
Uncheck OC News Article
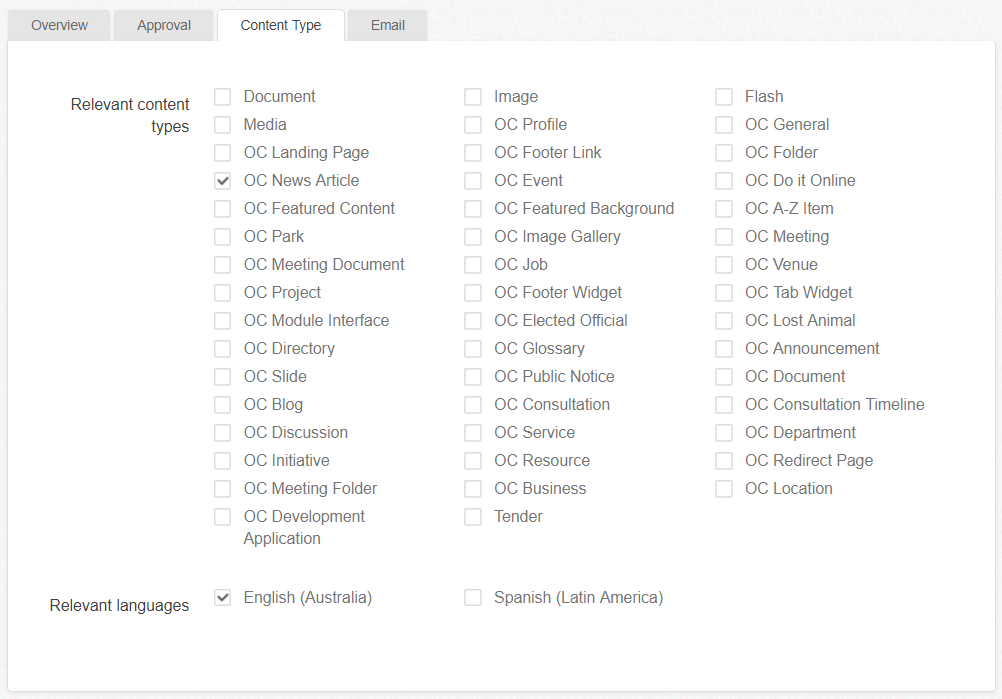(222, 180)
